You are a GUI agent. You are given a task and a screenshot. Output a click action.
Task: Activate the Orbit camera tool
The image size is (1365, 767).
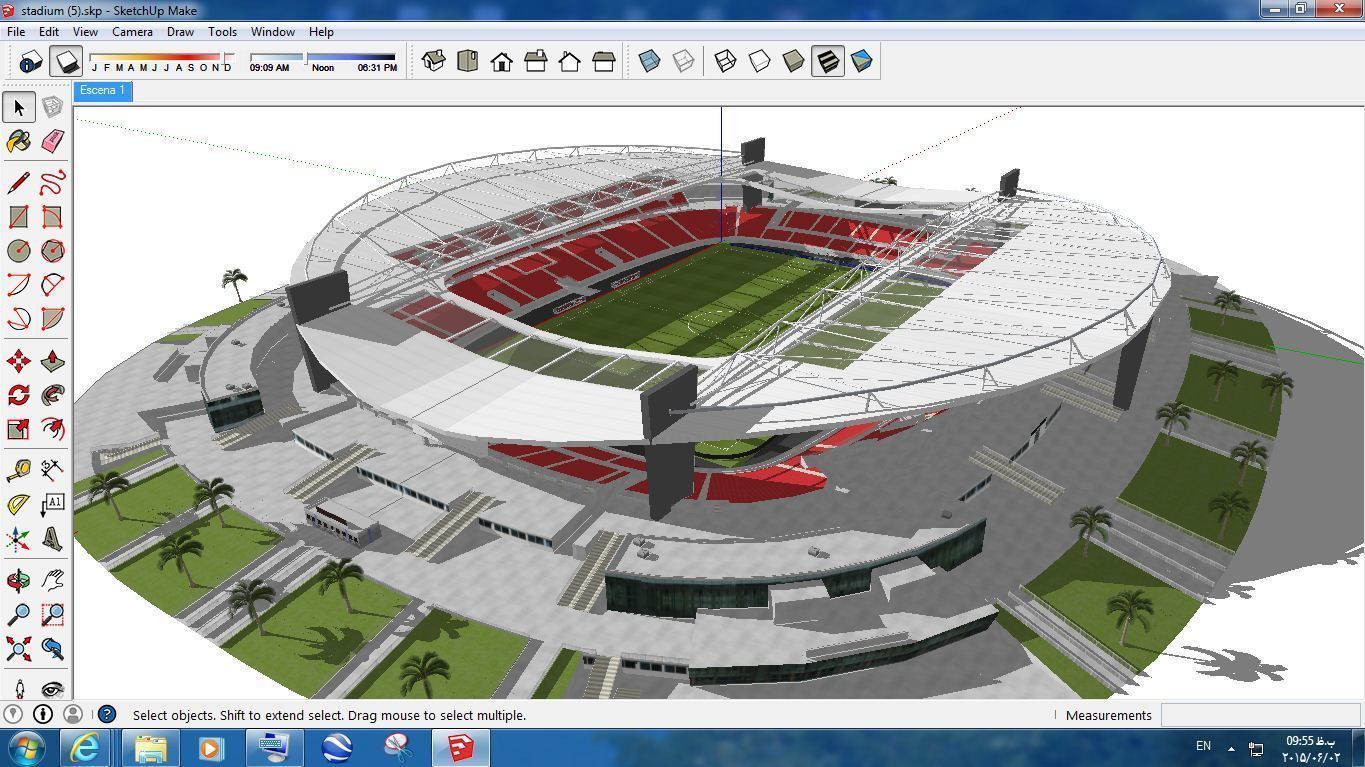tap(19, 580)
